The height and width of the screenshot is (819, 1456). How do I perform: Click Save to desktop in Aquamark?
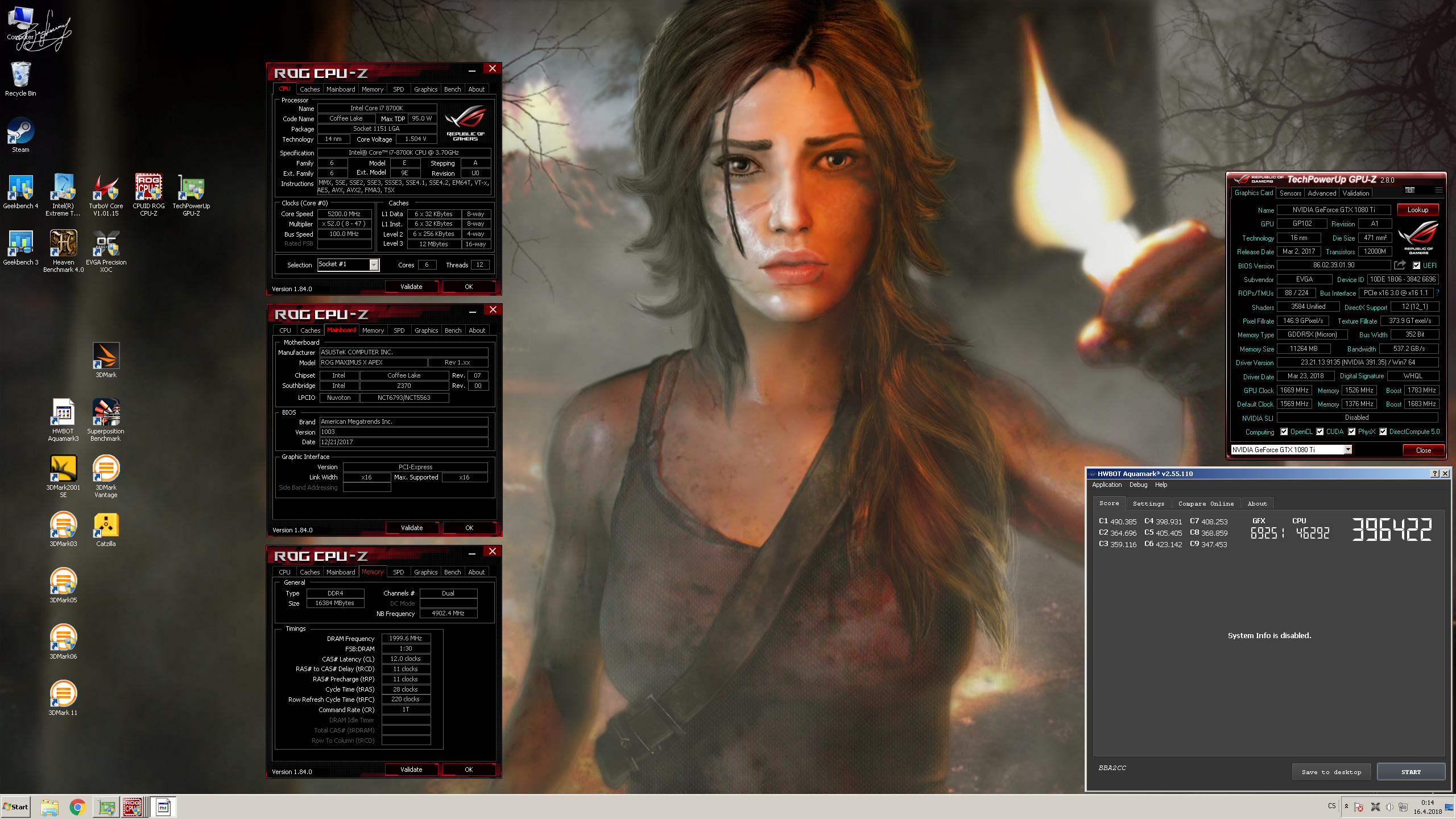coord(1331,772)
